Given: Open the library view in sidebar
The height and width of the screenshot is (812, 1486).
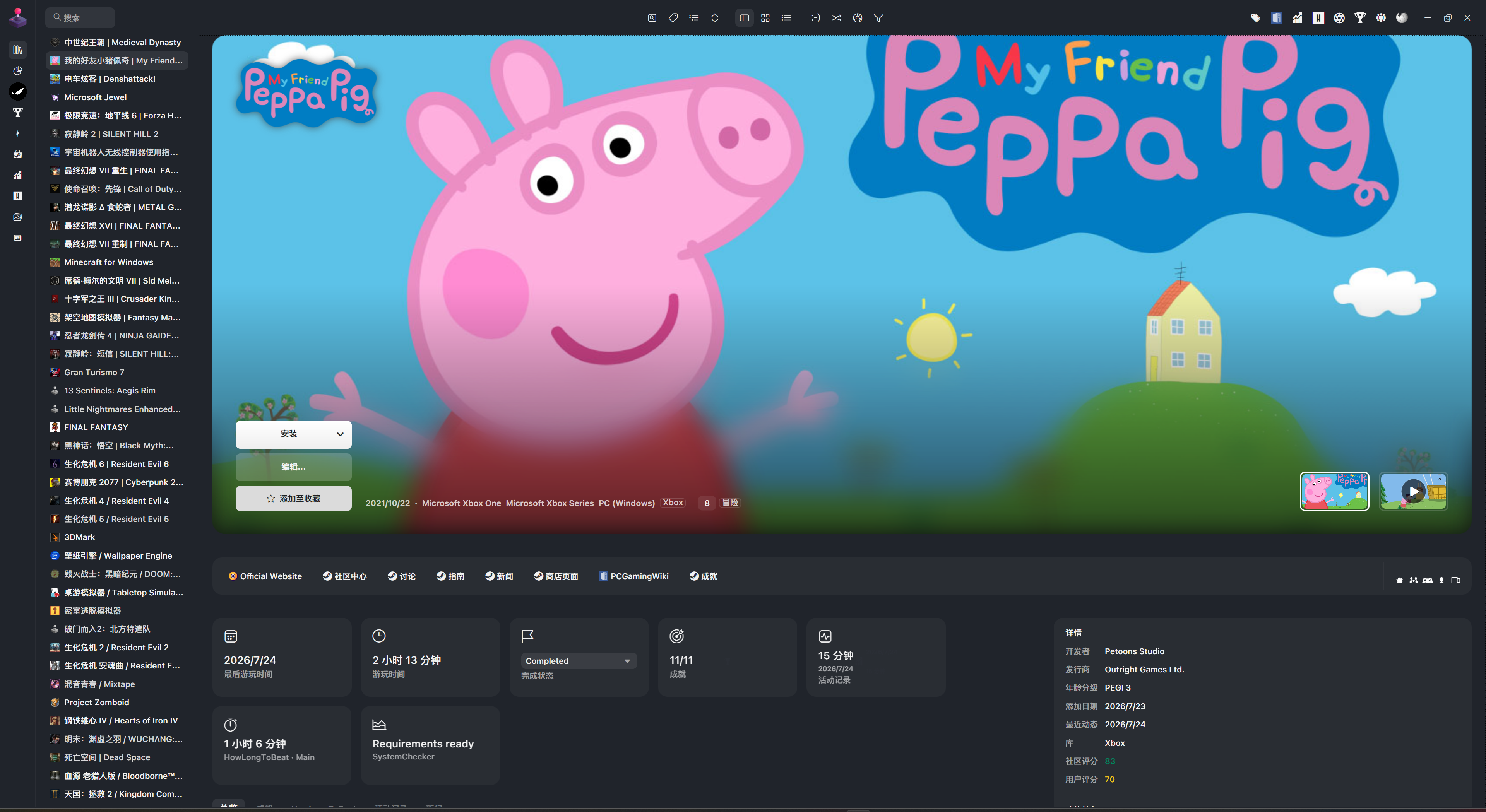Looking at the screenshot, I should click(18, 50).
